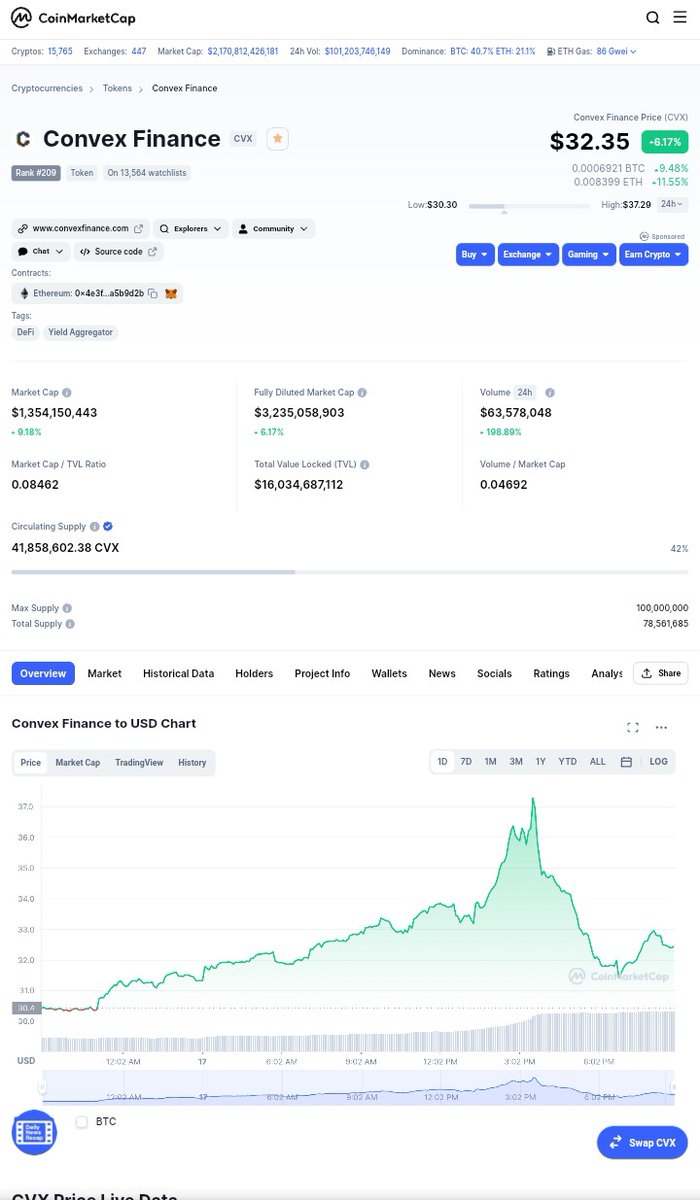
Task: Select the Market Cap chart view
Action: point(78,762)
